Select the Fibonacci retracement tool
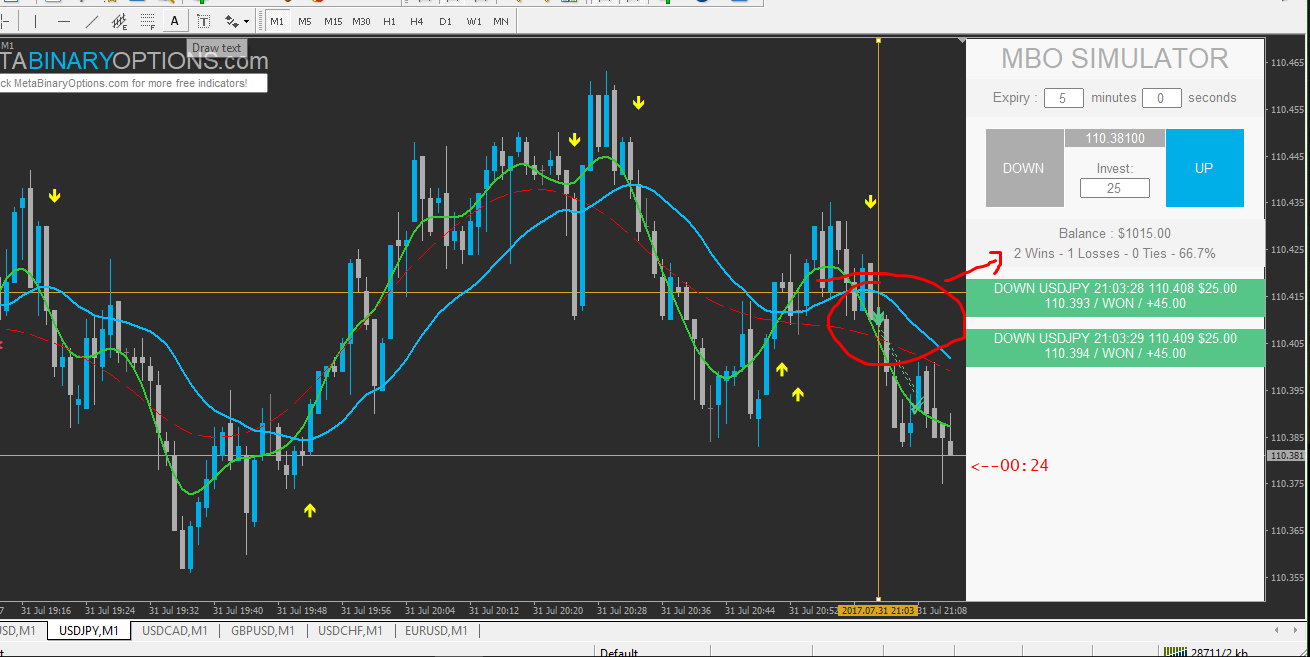The image size is (1310, 657). coord(148,21)
